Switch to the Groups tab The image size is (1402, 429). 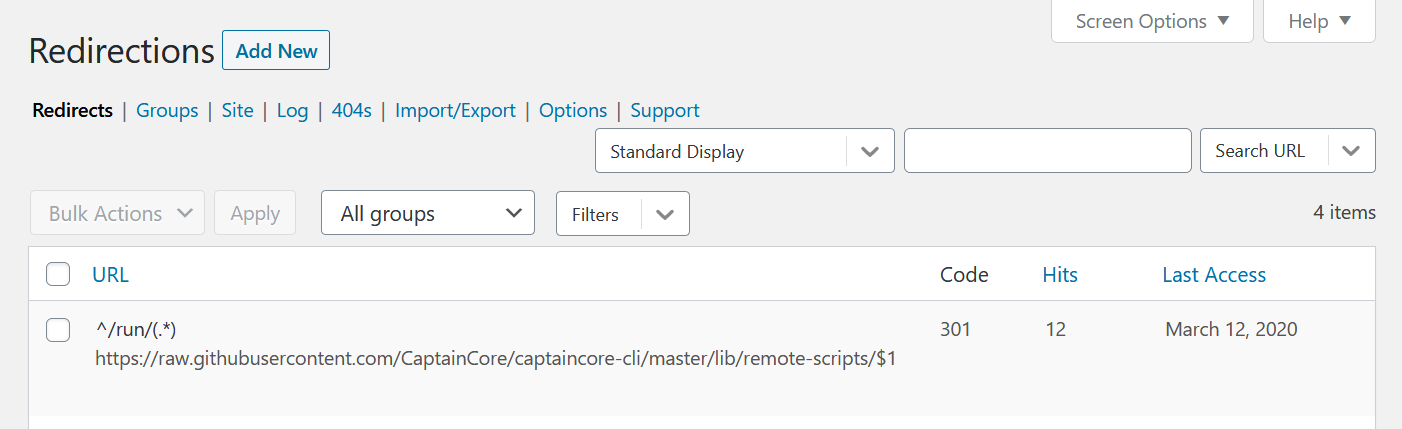pyautogui.click(x=167, y=110)
